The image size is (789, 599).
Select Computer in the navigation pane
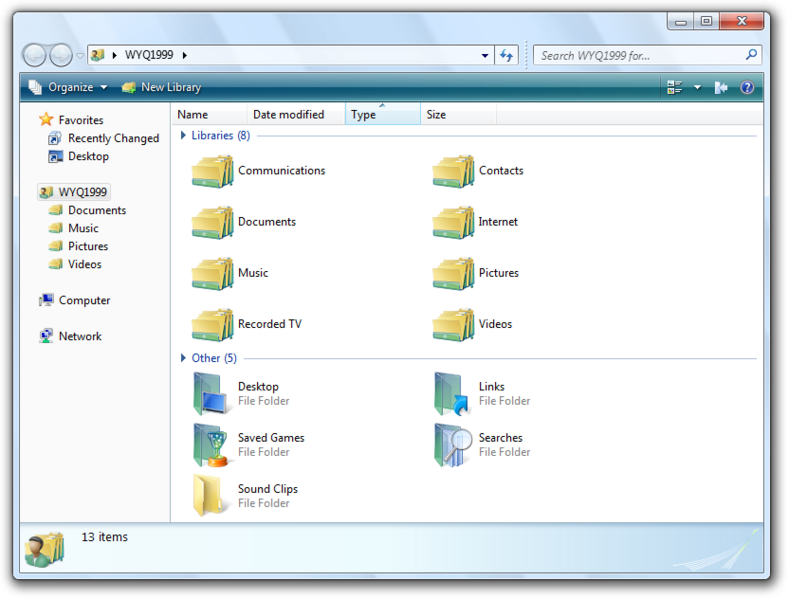tap(84, 300)
